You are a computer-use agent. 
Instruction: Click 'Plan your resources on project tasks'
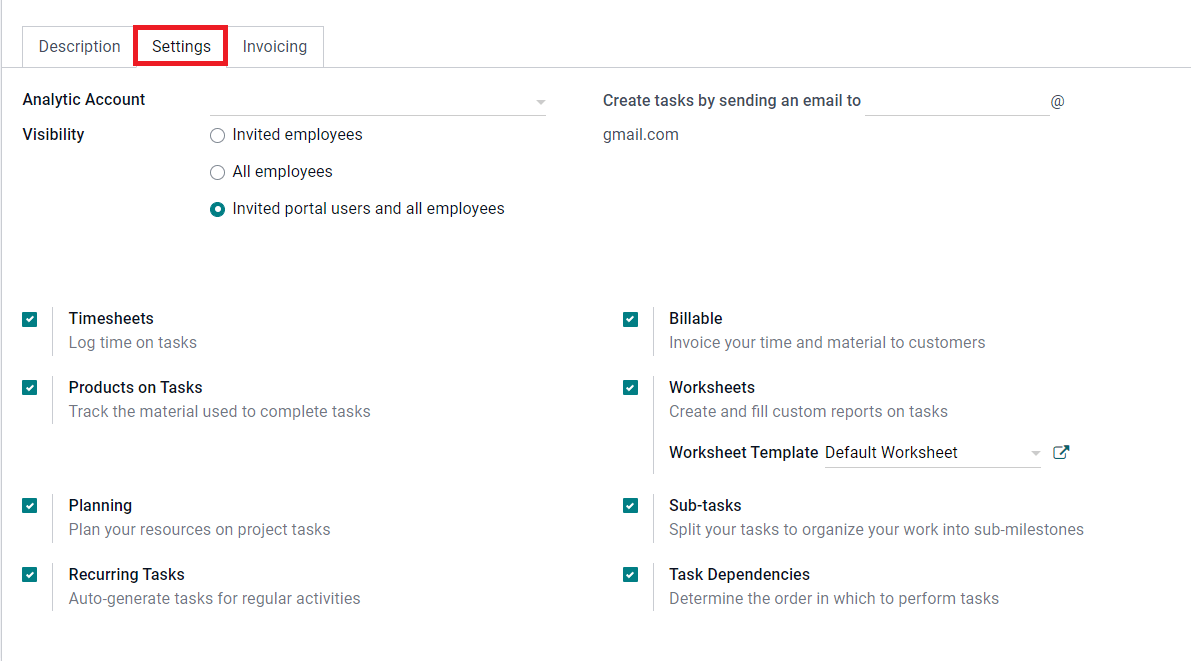point(199,530)
